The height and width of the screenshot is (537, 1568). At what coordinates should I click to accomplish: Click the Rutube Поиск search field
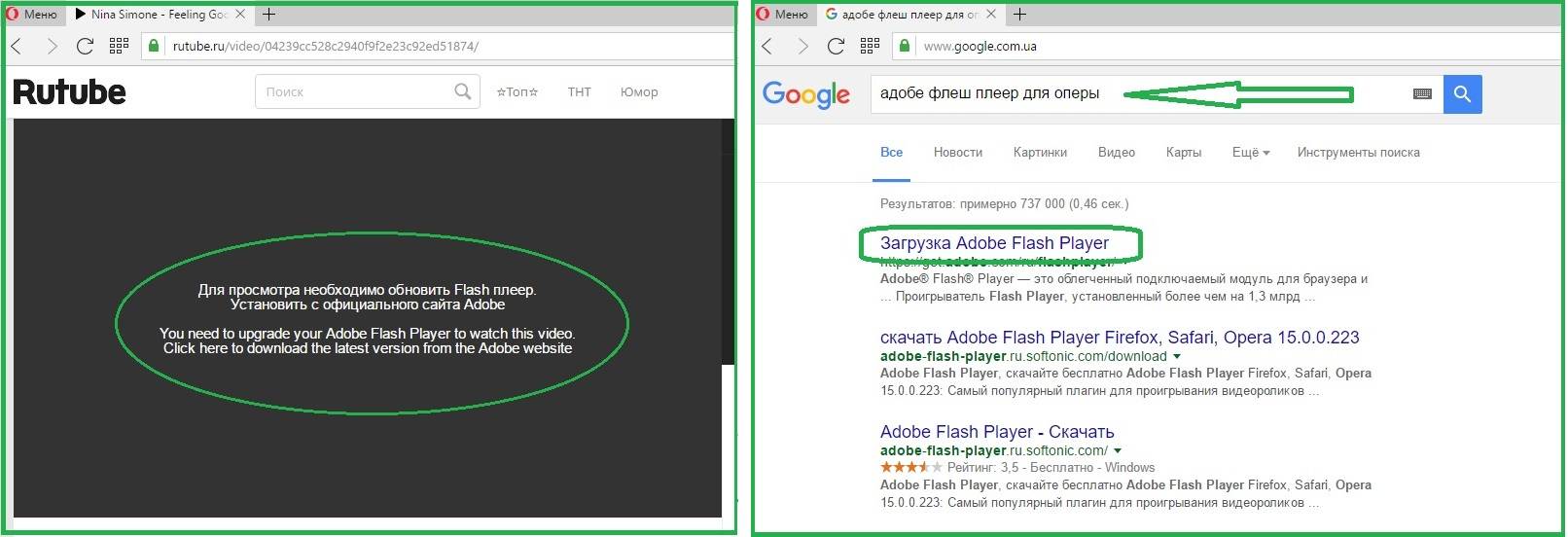(355, 91)
